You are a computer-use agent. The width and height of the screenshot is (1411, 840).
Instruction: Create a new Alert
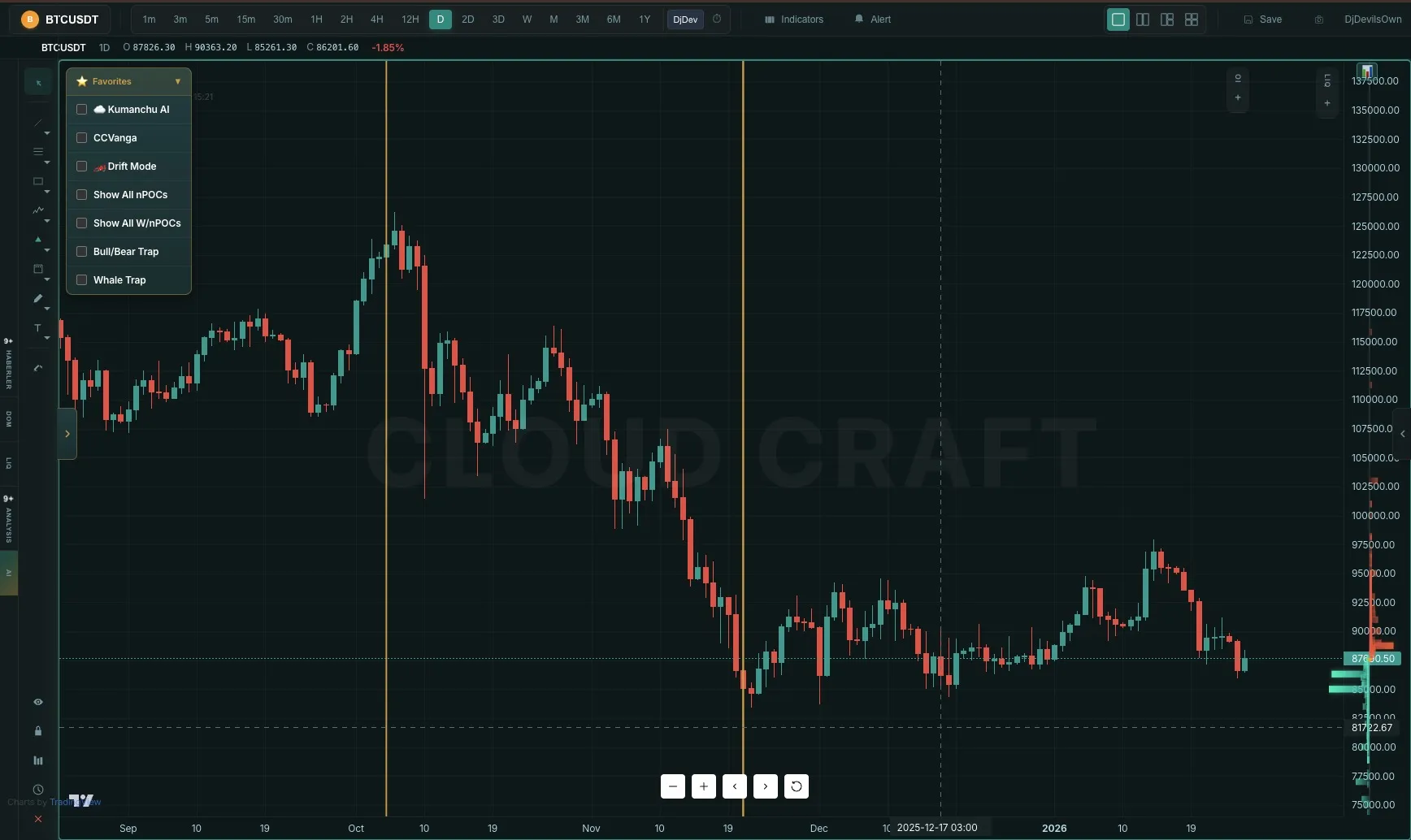873,19
